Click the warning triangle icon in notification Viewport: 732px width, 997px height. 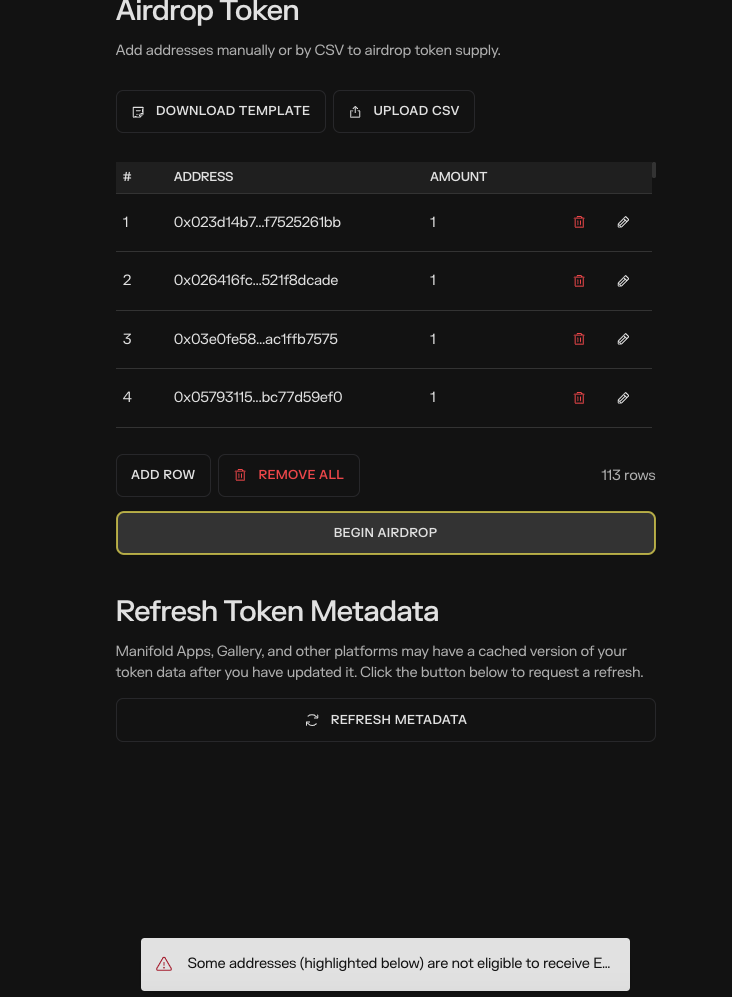coord(164,964)
